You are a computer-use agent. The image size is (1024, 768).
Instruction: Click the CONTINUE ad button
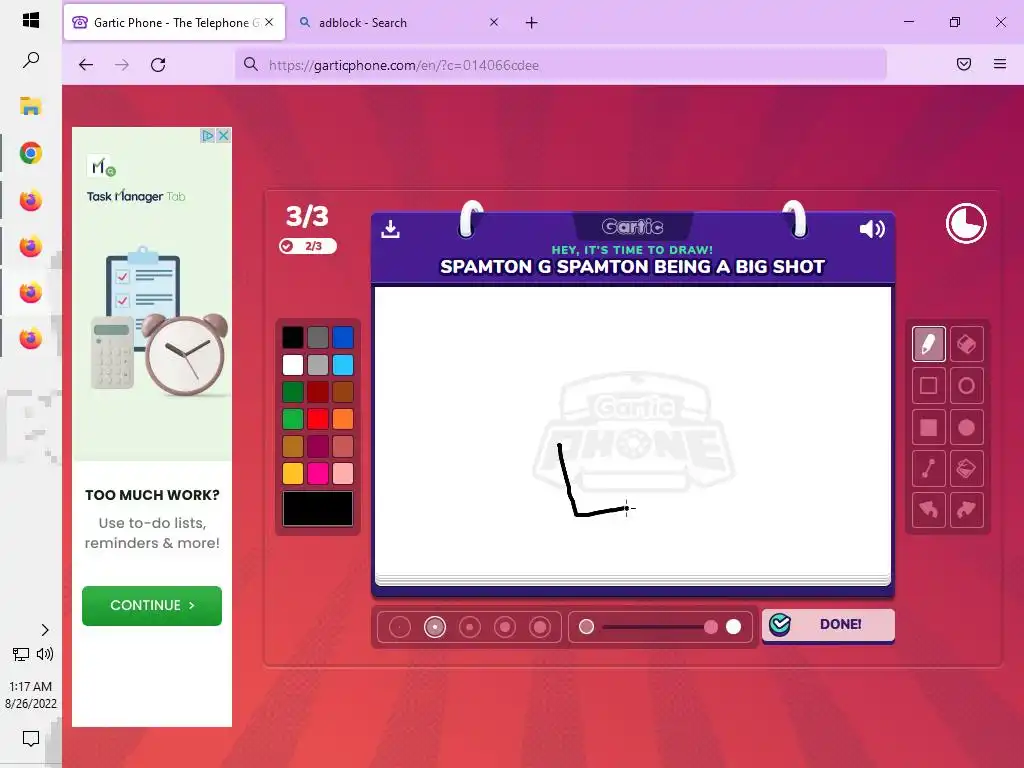(152, 605)
